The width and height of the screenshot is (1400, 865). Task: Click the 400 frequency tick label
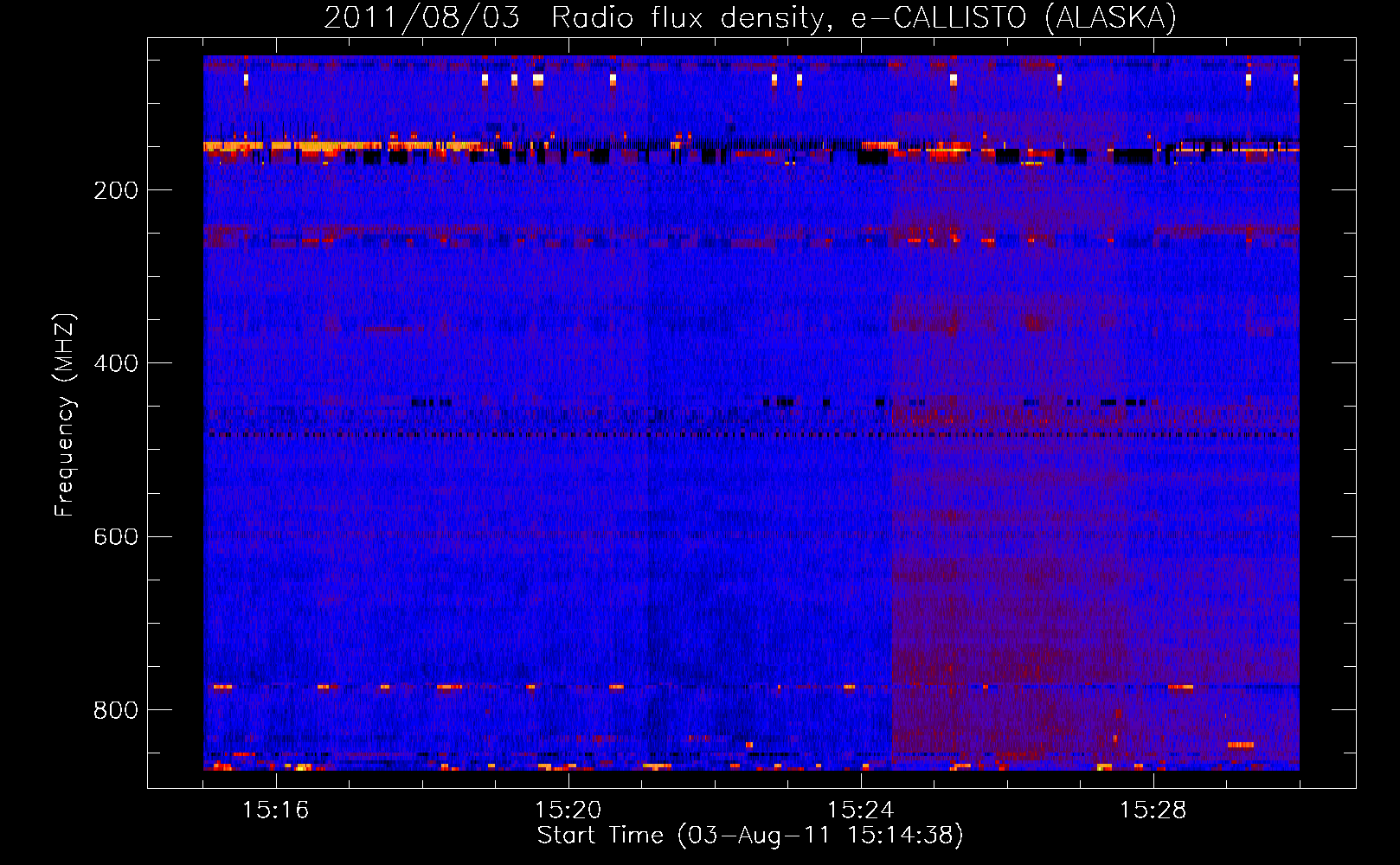click(116, 363)
